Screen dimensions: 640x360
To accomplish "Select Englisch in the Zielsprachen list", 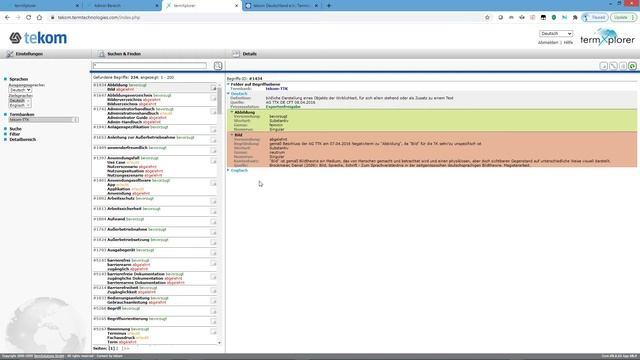I will point(17,105).
